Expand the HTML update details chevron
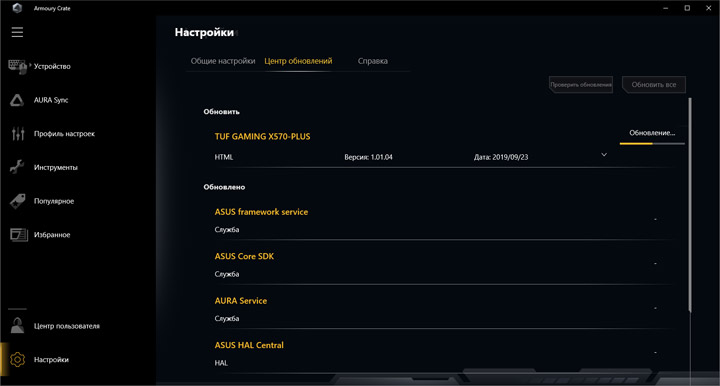Image resolution: width=720 pixels, height=386 pixels. coord(604,155)
